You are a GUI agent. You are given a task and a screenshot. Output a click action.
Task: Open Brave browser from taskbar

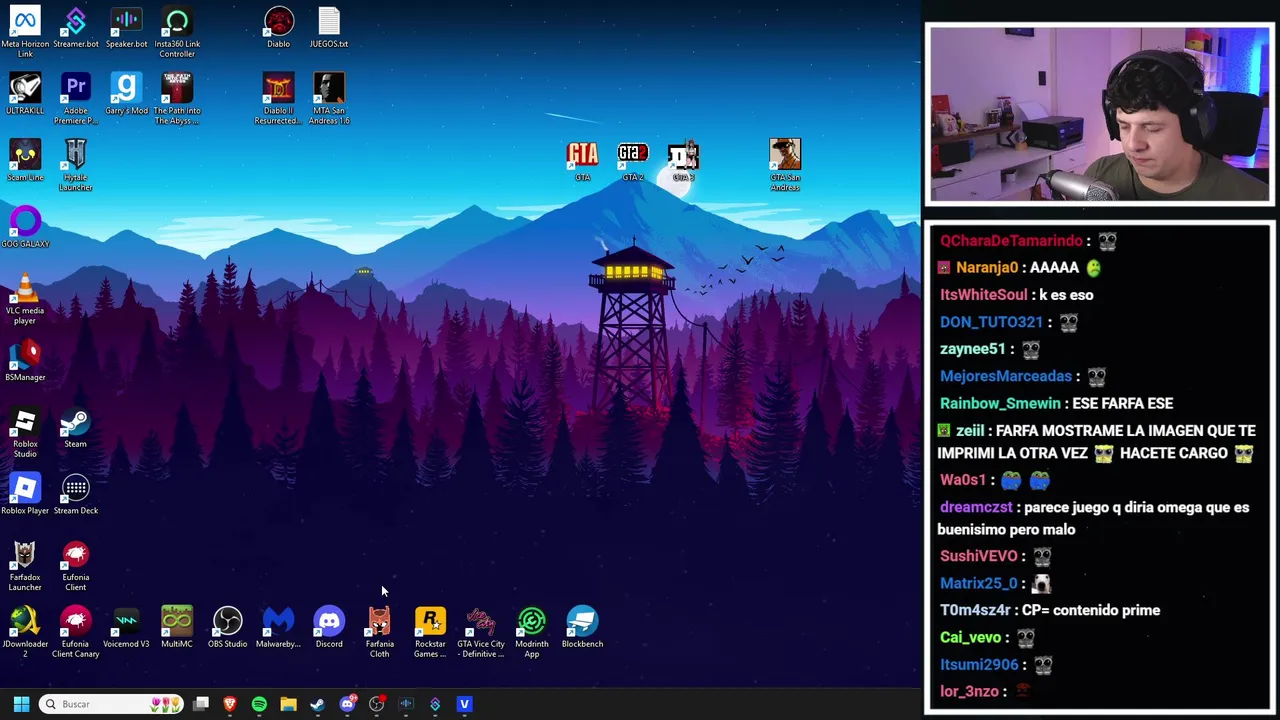pyautogui.click(x=230, y=704)
